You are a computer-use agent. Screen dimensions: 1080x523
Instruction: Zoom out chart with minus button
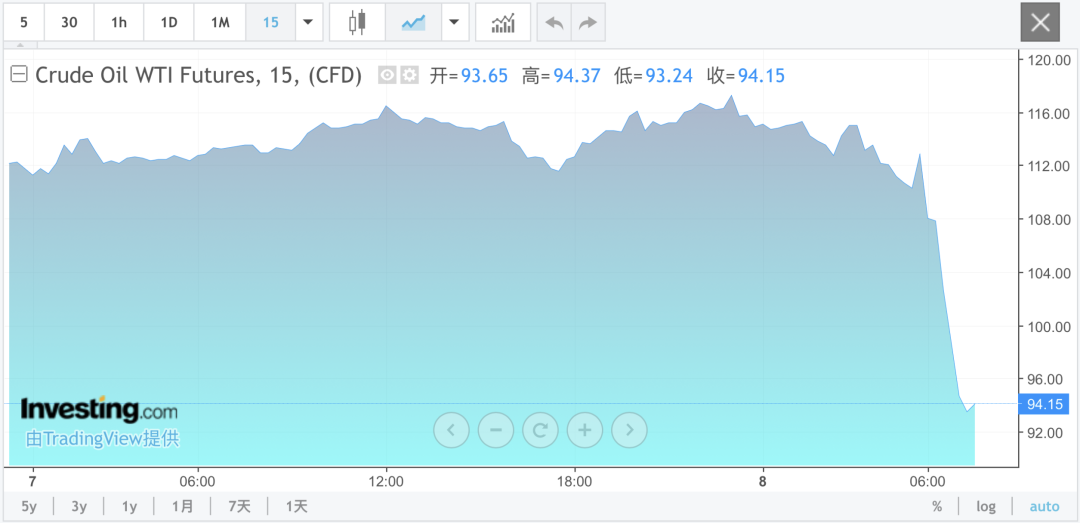(495, 430)
